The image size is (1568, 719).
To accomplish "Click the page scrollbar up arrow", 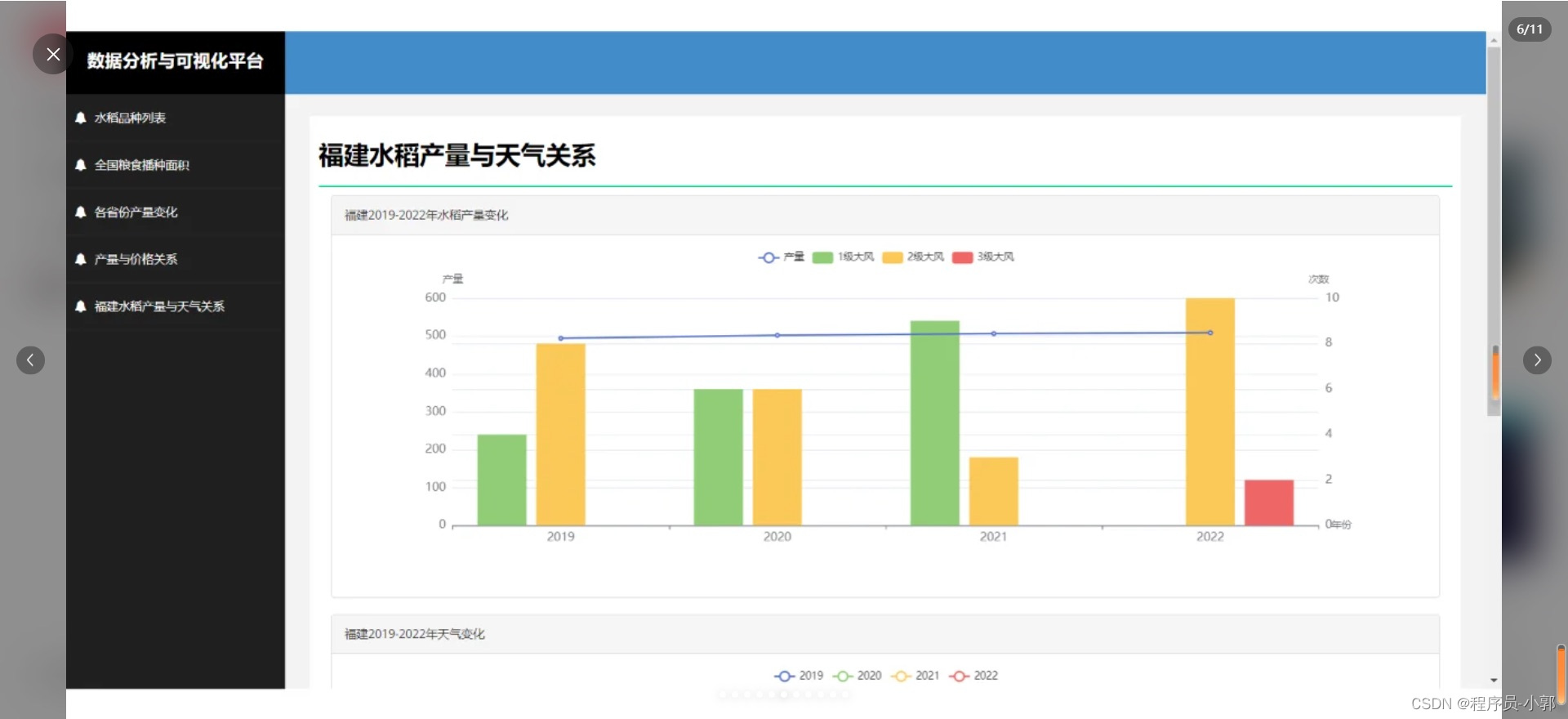I will pyautogui.click(x=1494, y=39).
